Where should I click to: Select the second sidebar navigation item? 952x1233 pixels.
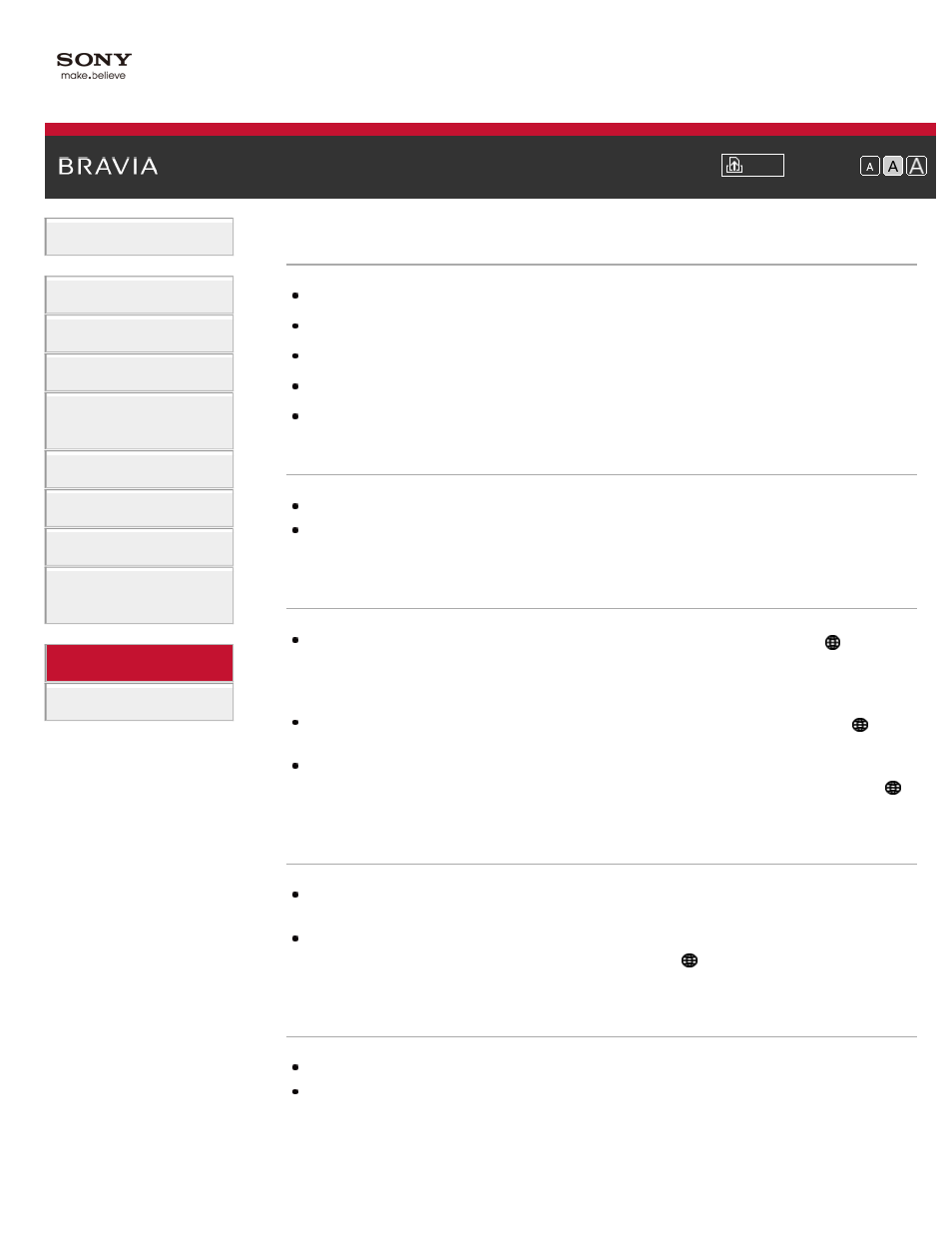(x=139, y=295)
